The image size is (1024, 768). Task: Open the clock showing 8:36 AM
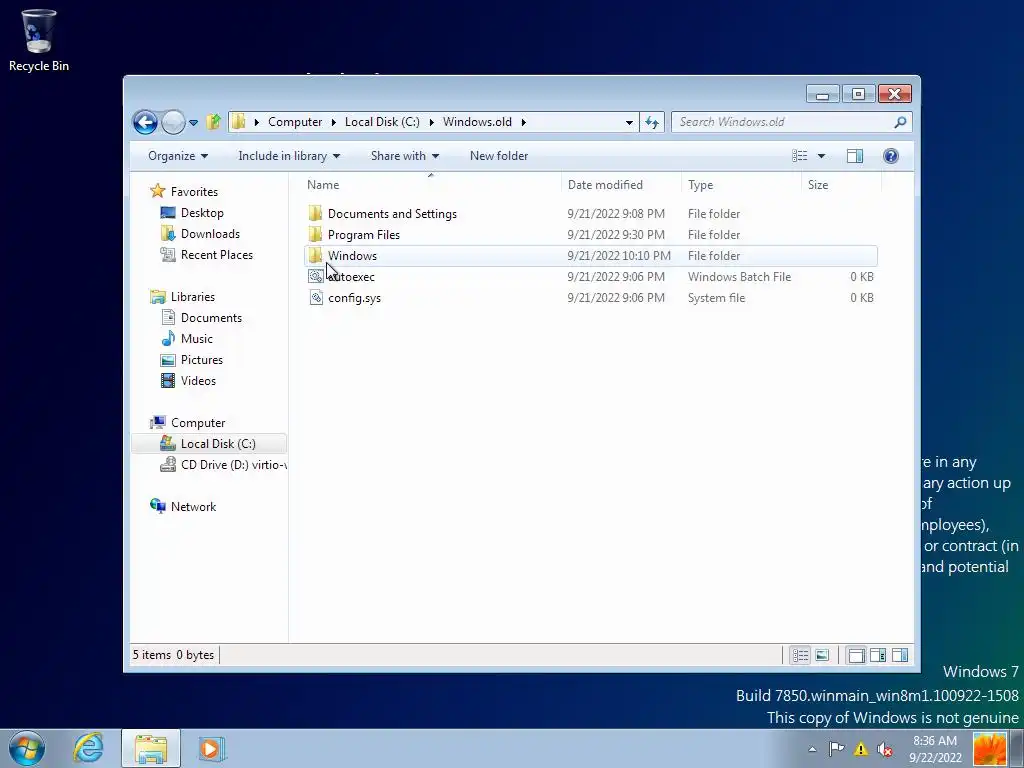(x=935, y=749)
